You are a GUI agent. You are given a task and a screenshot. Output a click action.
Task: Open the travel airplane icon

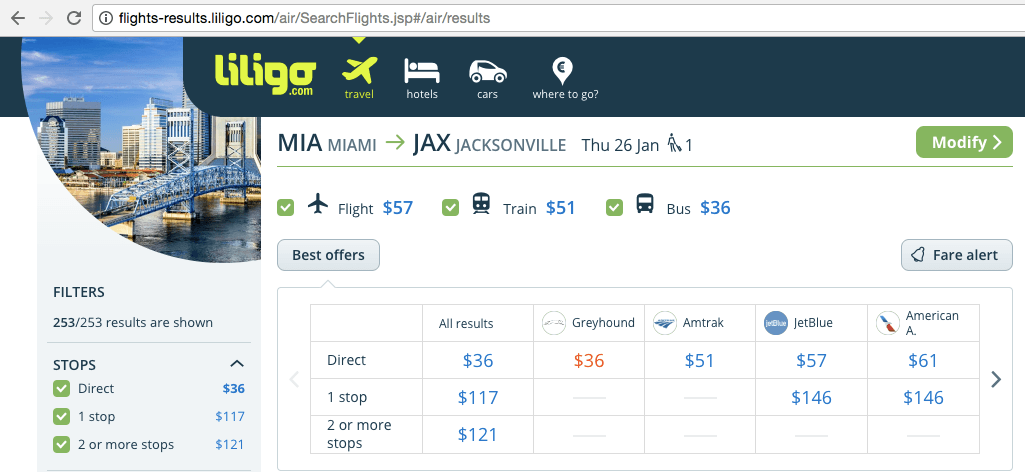point(360,70)
